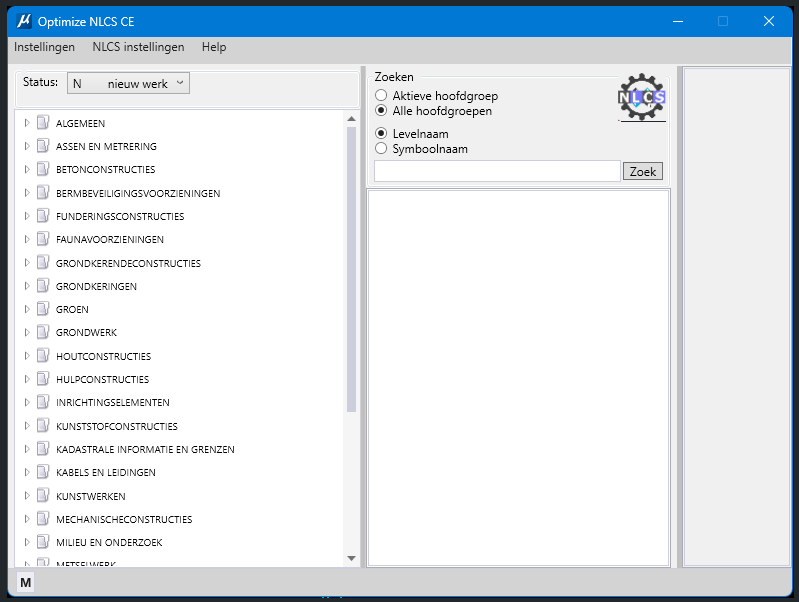Click the KUNSTWERKEN folder icon

click(43, 495)
